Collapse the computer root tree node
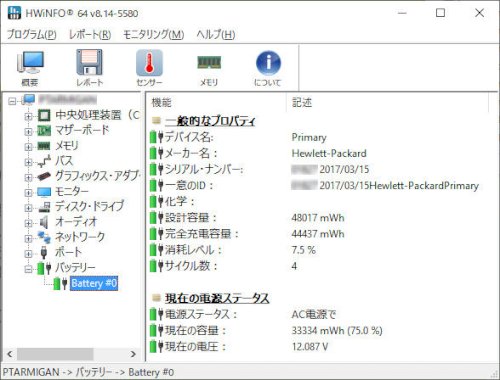 coord(12,101)
